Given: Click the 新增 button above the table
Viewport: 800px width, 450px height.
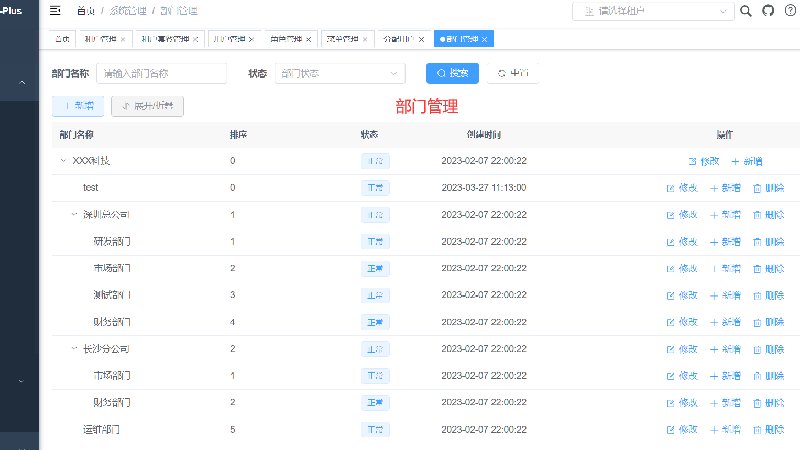Looking at the screenshot, I should tap(78, 106).
